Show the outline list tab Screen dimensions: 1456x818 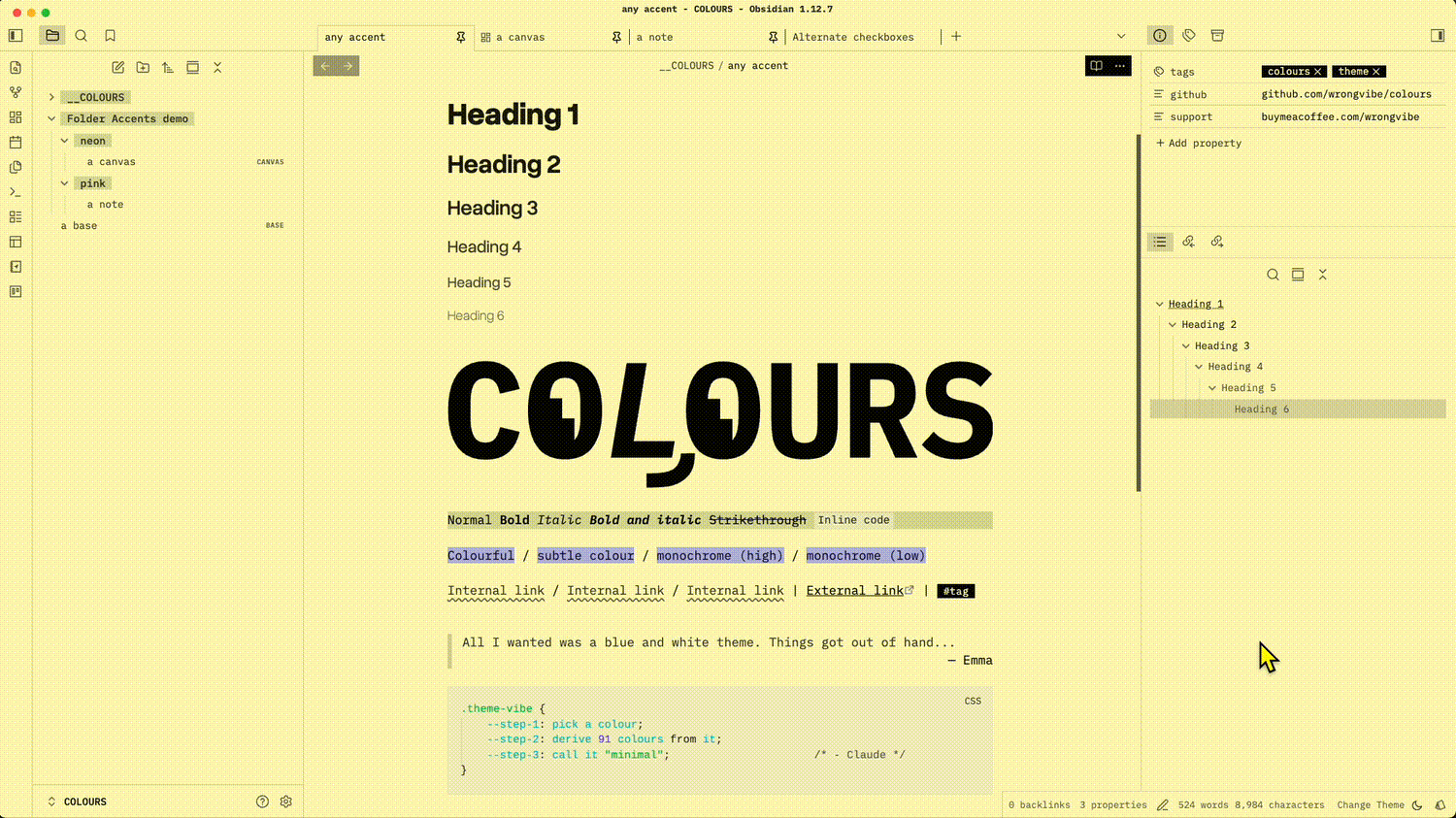(1160, 242)
